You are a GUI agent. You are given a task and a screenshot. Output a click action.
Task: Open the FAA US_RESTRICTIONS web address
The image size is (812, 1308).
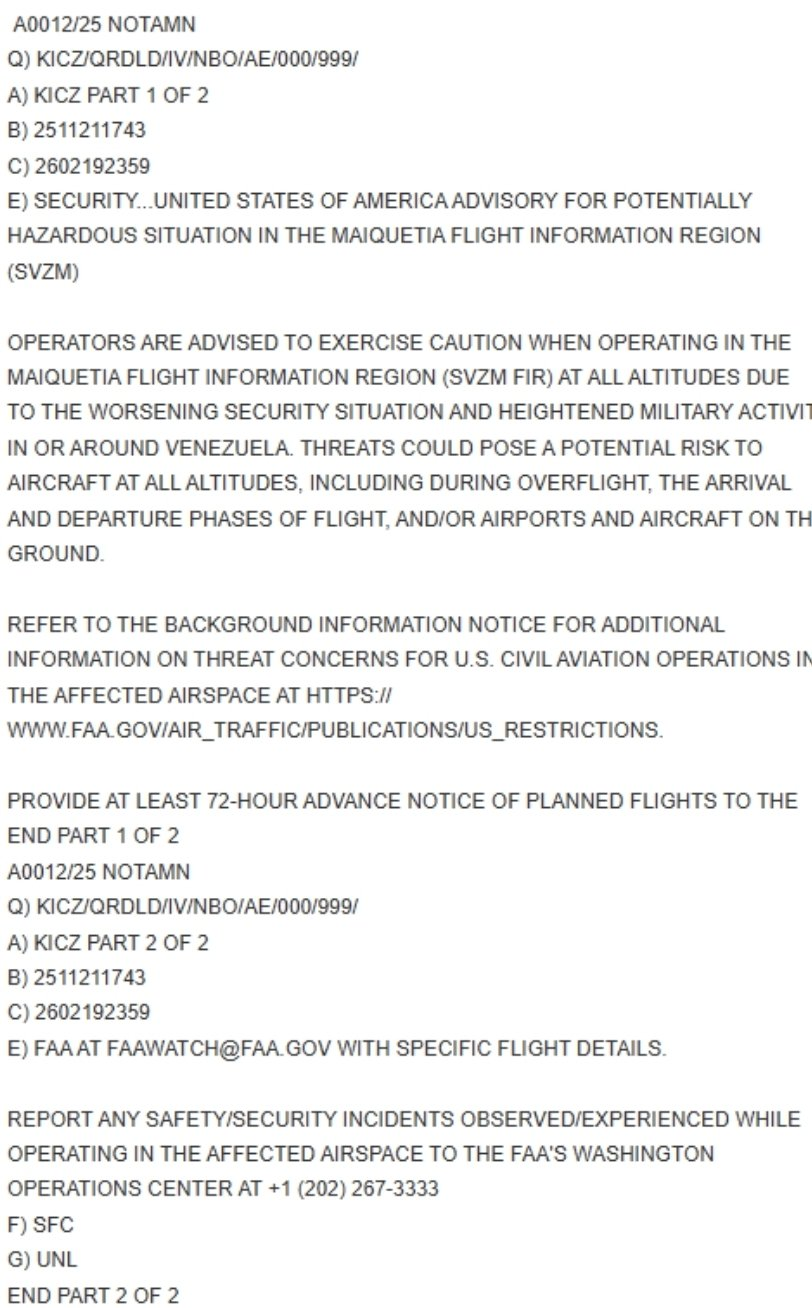click(334, 730)
